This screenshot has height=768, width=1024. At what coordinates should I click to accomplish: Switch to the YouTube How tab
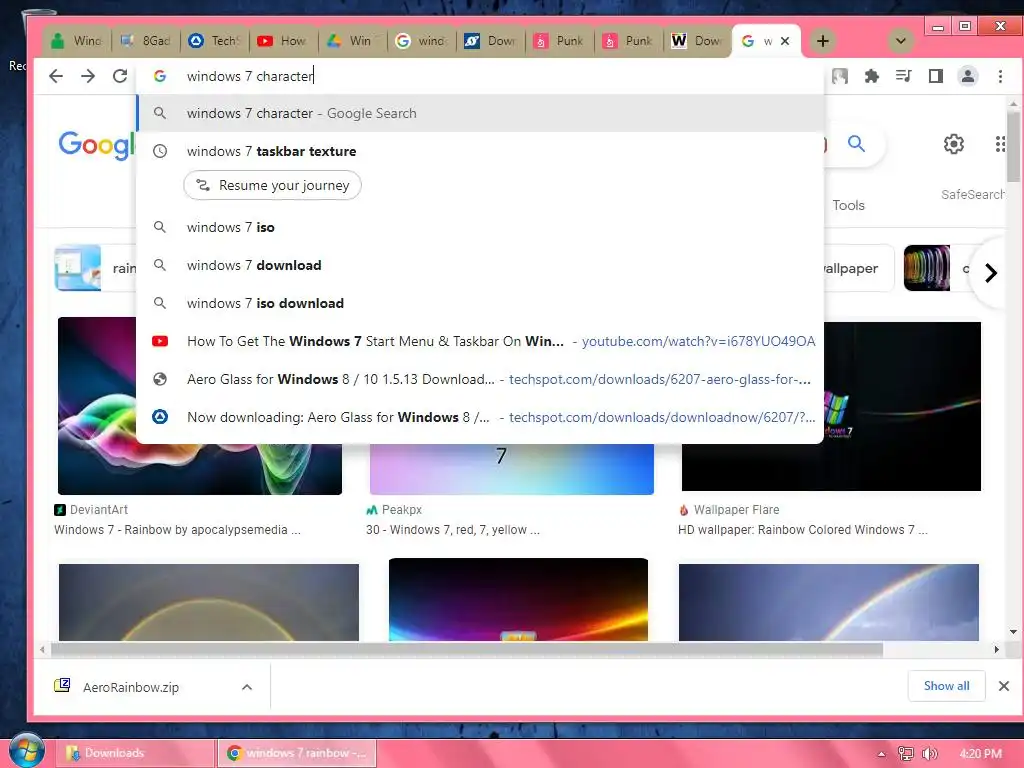[285, 41]
